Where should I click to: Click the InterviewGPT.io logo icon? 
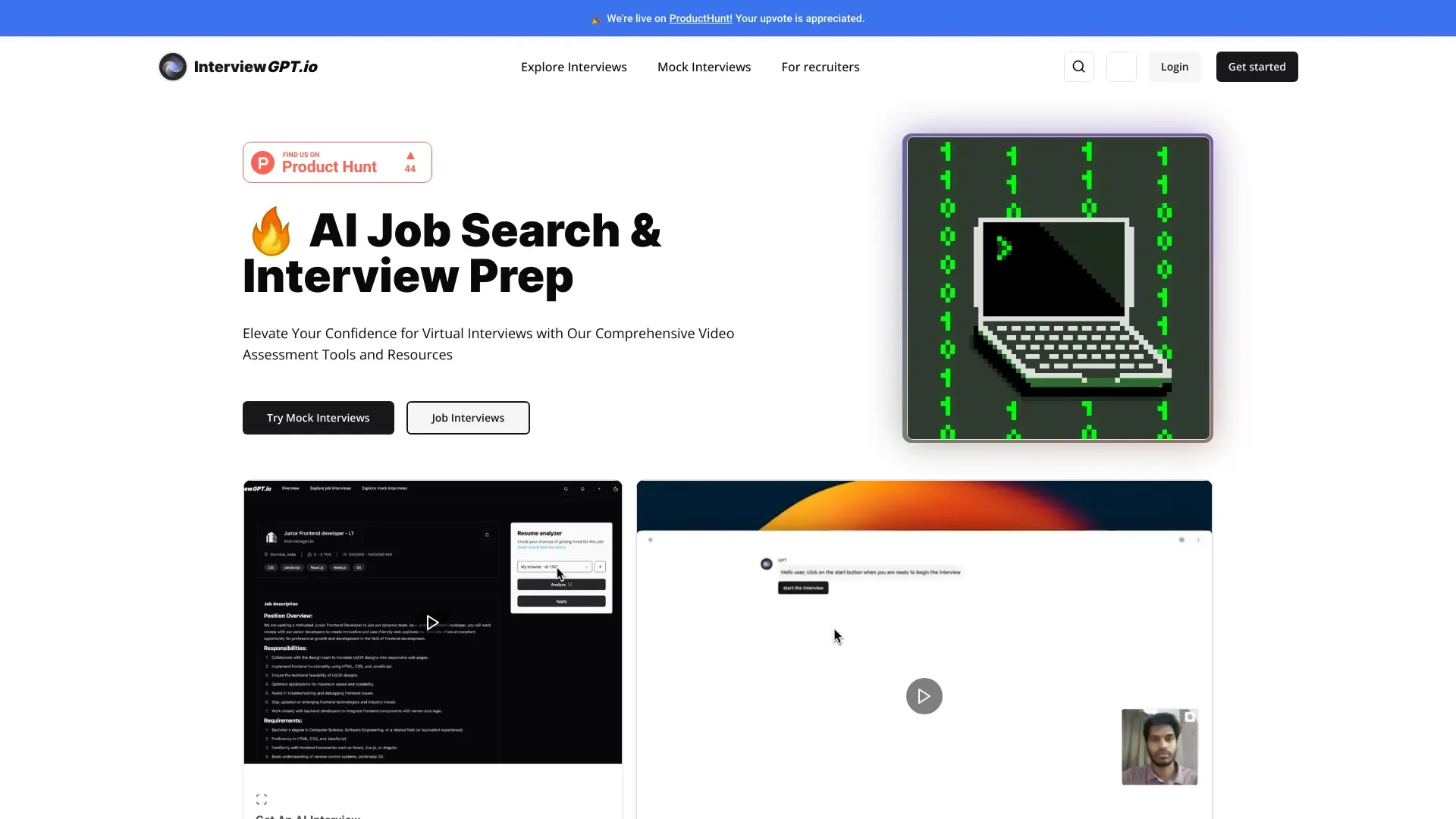point(173,66)
